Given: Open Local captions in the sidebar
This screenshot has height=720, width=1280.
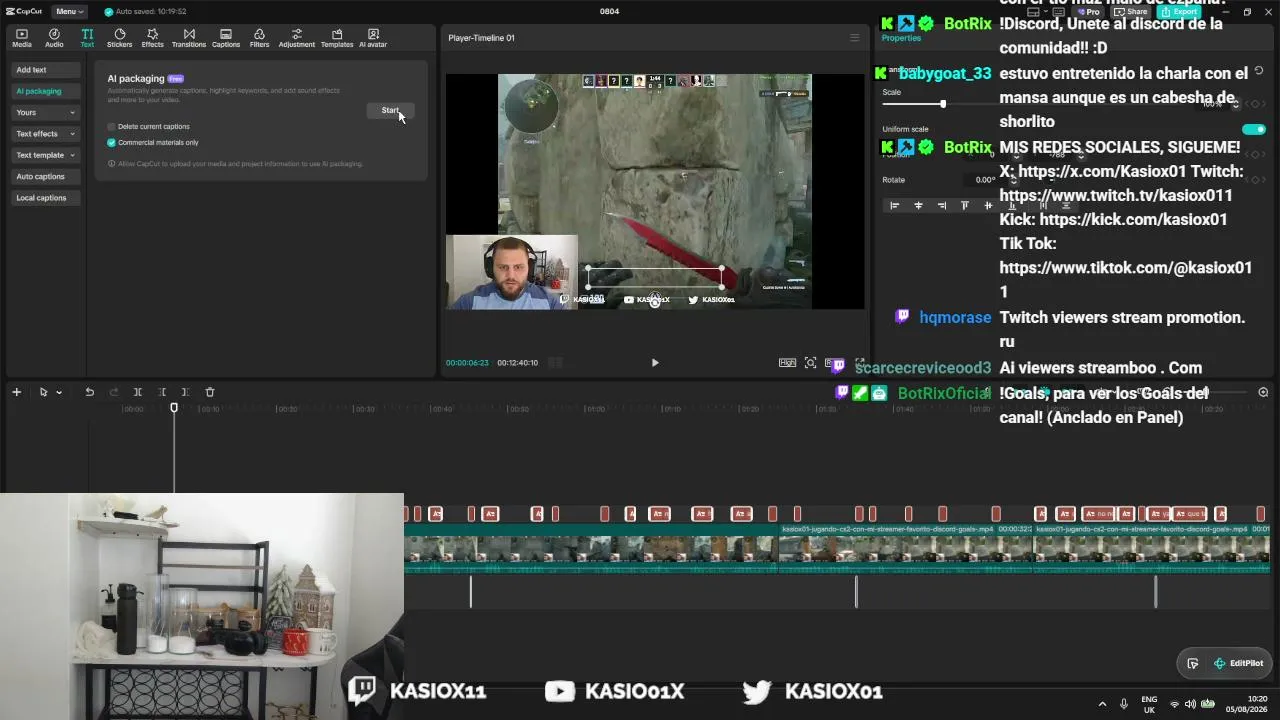Looking at the screenshot, I should [45, 198].
